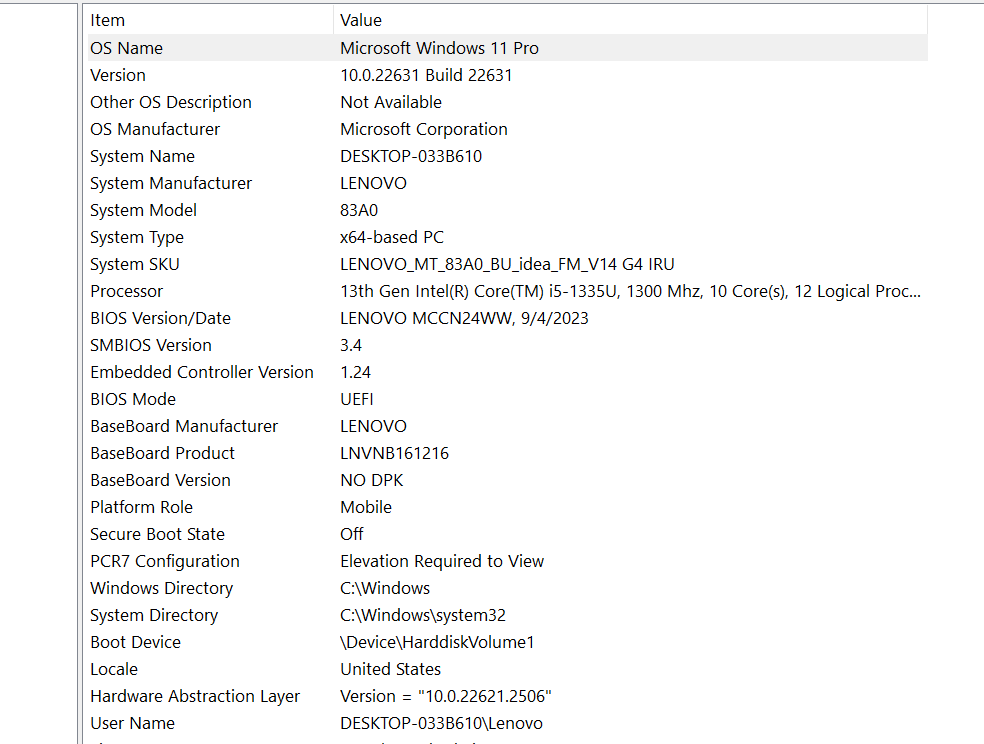The width and height of the screenshot is (984, 744).
Task: Select the Version row item
Action: pos(118,75)
